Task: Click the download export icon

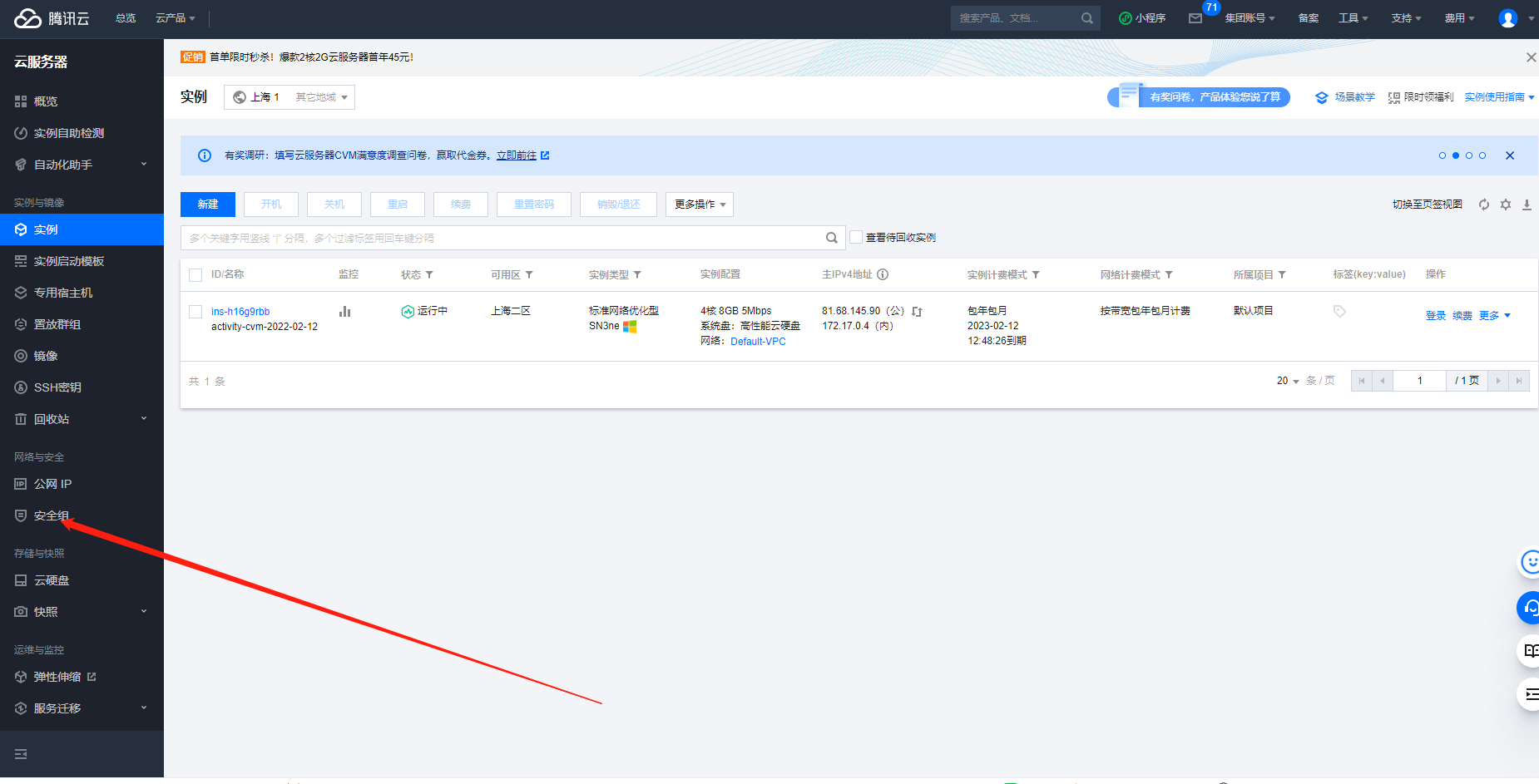Action: [1527, 205]
